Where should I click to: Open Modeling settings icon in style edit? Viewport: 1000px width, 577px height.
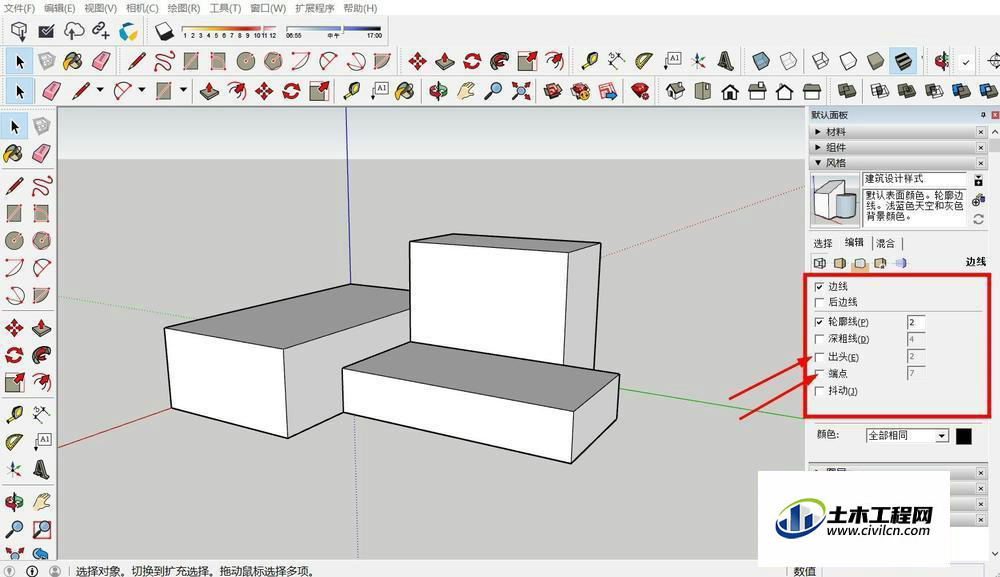click(901, 263)
